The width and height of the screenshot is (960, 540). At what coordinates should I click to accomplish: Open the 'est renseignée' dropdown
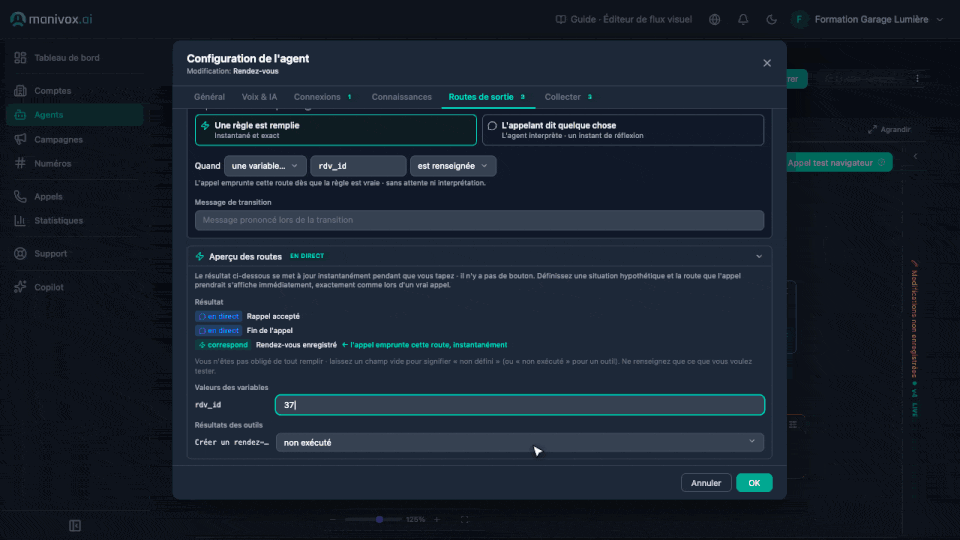(x=452, y=166)
